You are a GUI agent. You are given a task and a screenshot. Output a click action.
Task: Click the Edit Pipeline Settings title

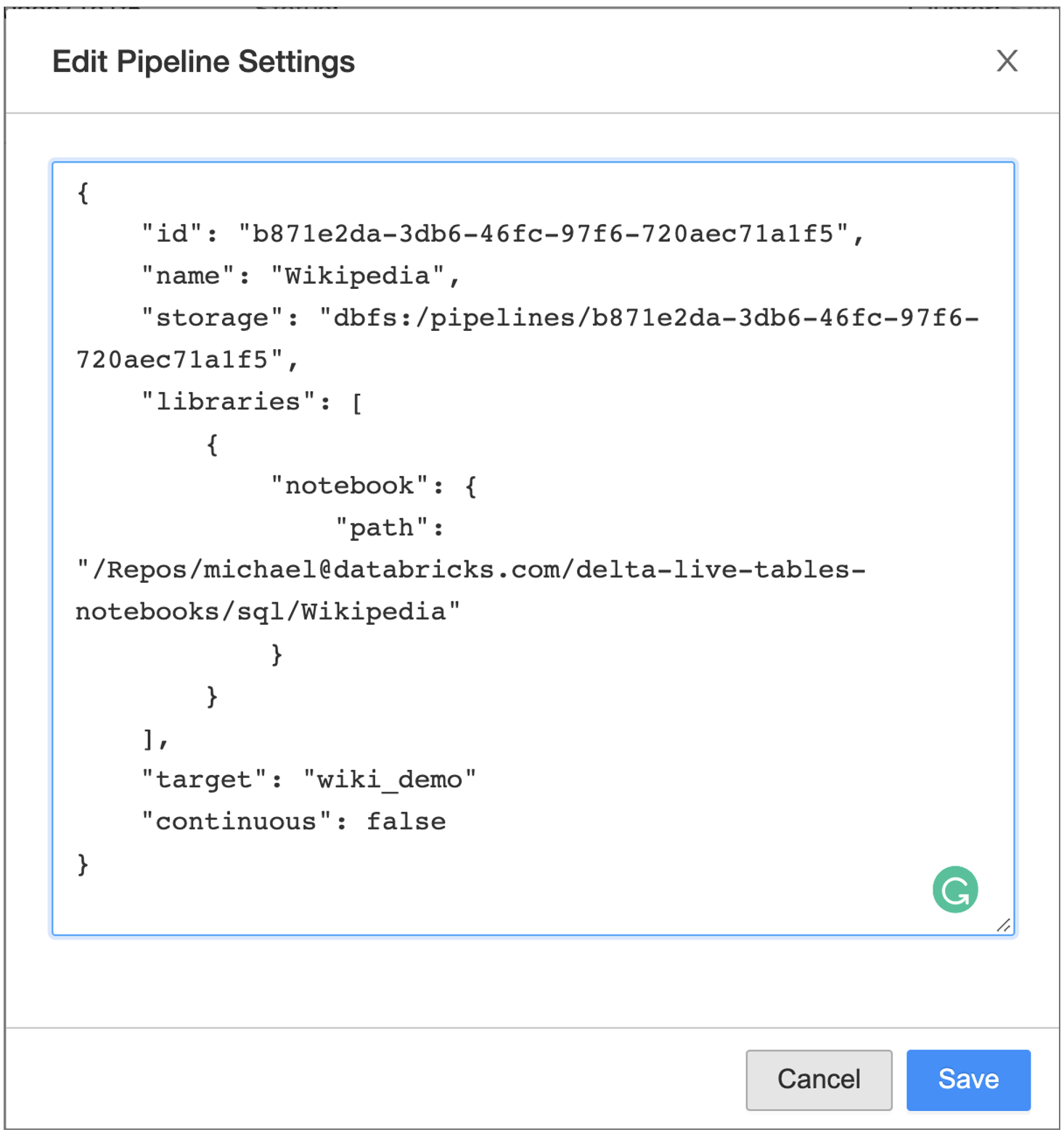tap(203, 62)
